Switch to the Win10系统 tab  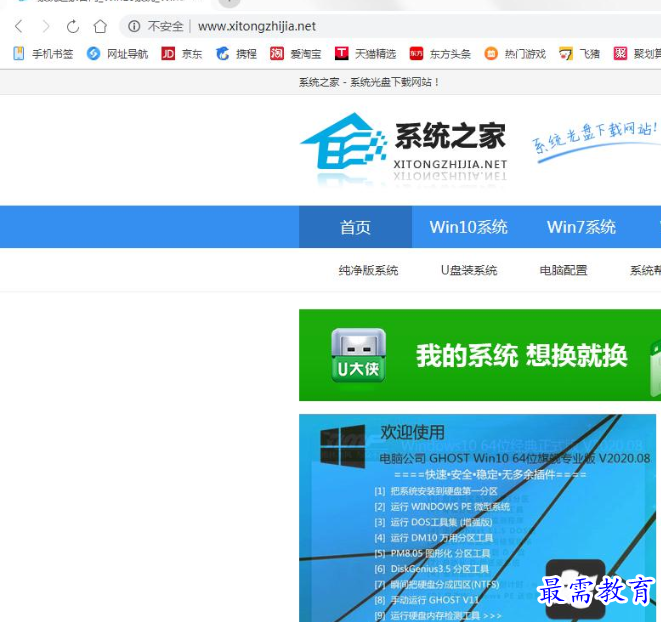pyautogui.click(x=468, y=227)
